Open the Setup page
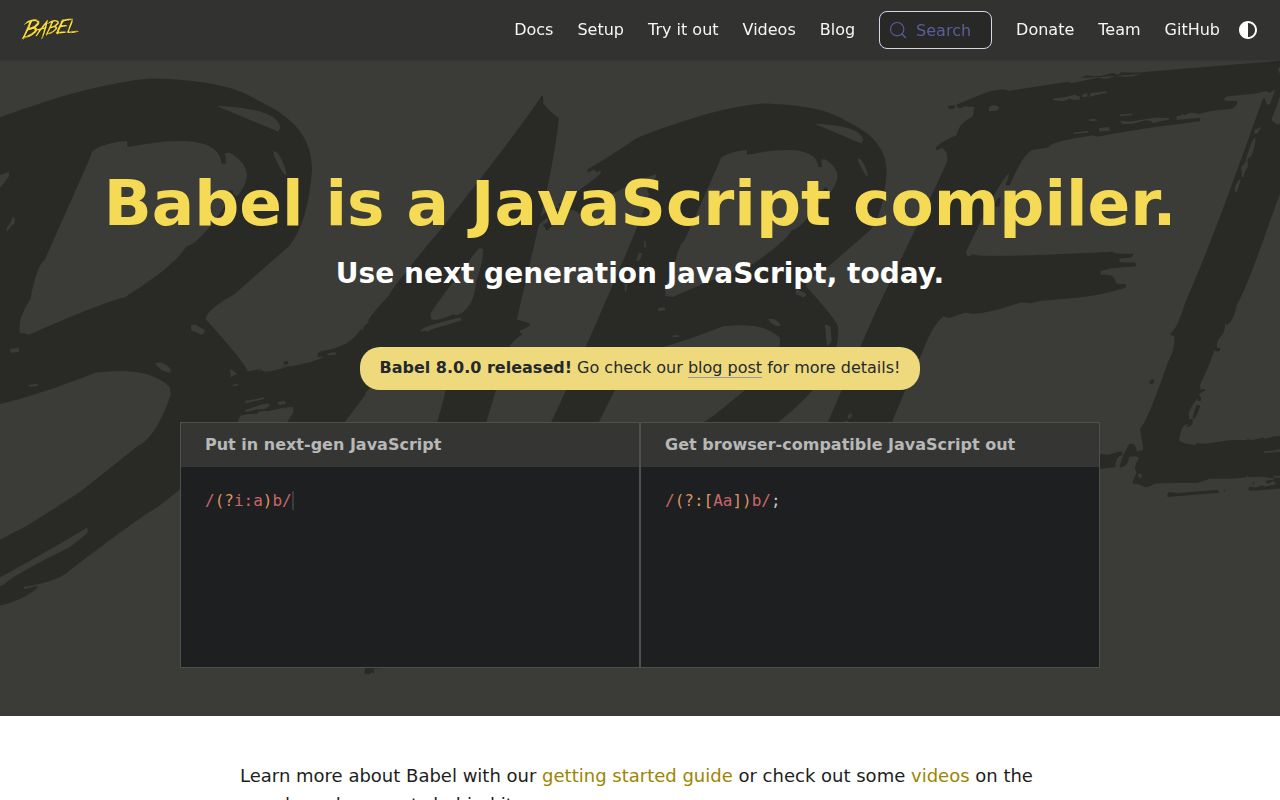The image size is (1280, 800). point(600,30)
